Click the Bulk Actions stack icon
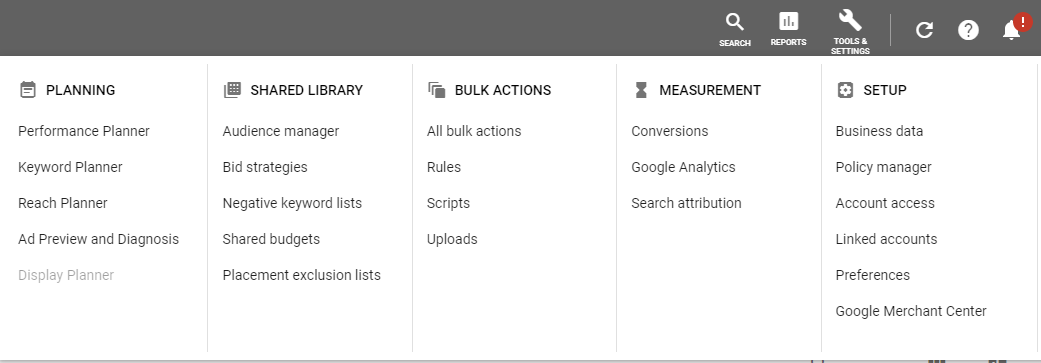This screenshot has height=363, width=1041. 437,90
